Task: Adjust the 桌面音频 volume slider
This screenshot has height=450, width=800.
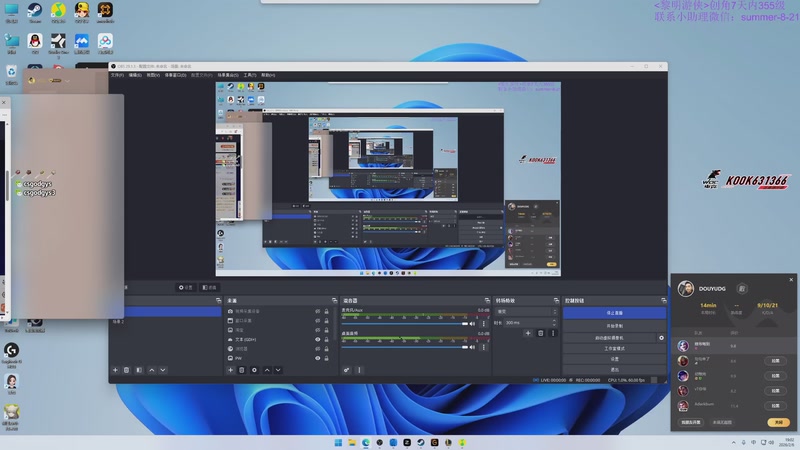Action: (x=405, y=347)
